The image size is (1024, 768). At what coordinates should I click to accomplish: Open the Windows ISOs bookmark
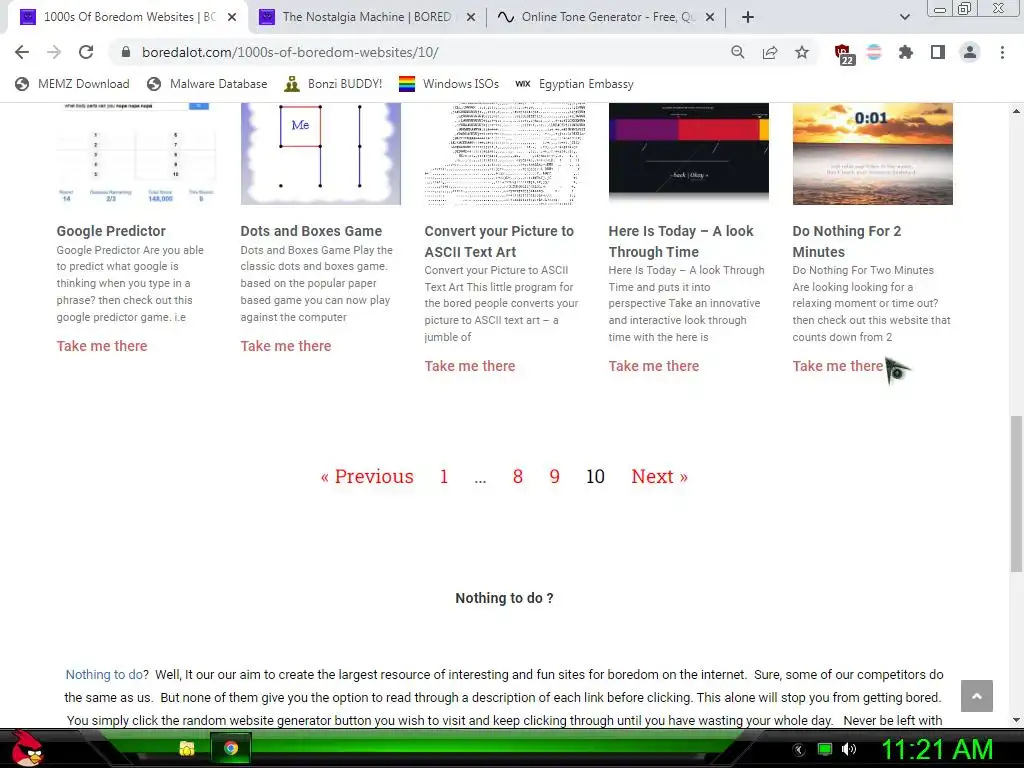449,84
